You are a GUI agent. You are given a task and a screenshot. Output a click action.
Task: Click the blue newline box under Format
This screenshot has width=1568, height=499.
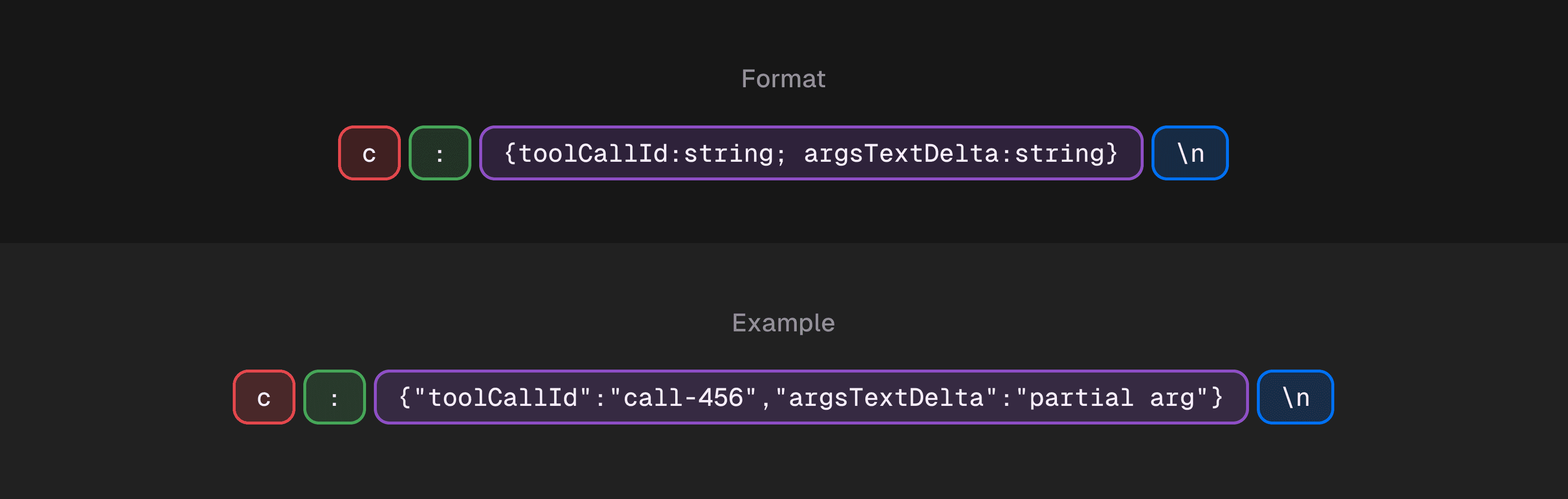tap(1189, 153)
